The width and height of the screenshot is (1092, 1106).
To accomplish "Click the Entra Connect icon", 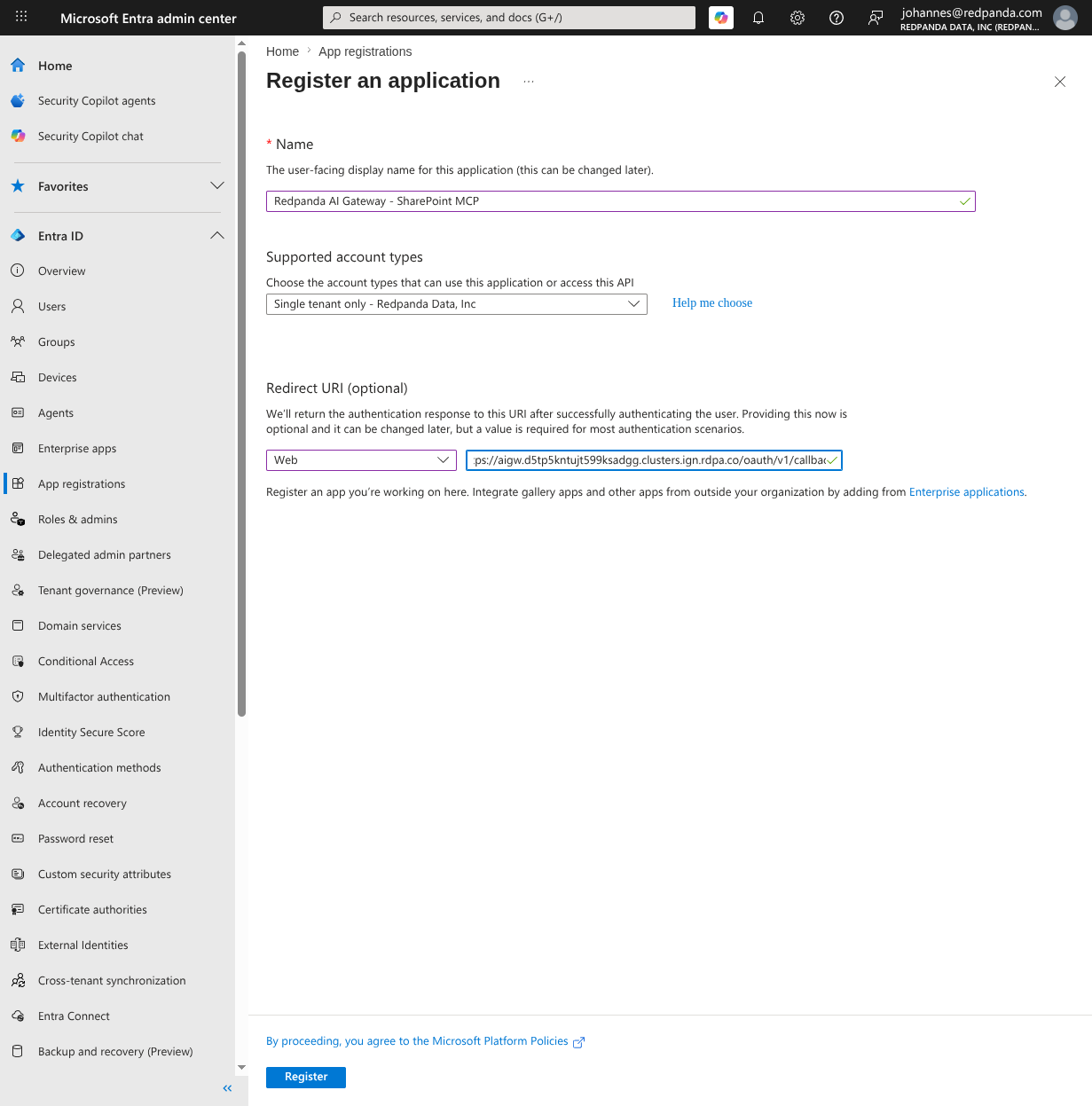I will 18,1016.
